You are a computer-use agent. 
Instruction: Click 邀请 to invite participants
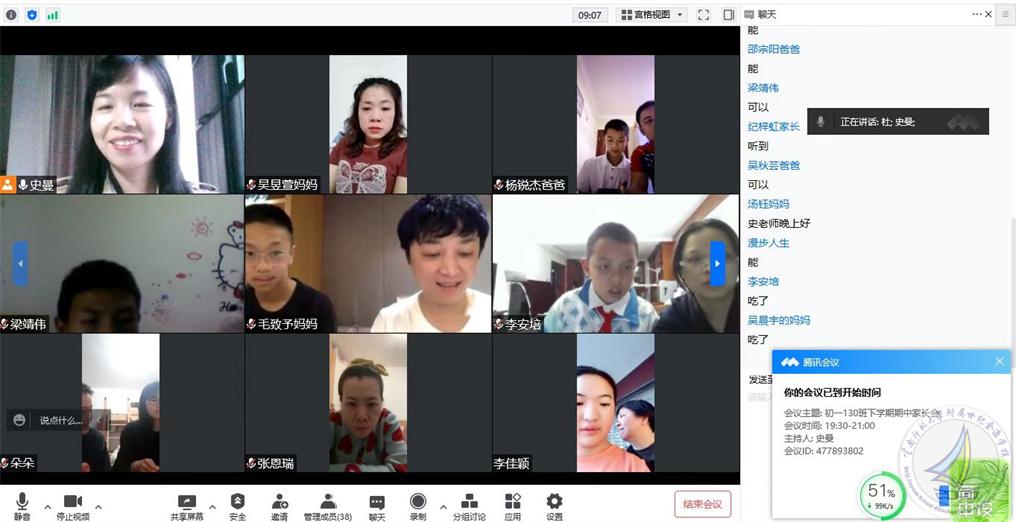(x=280, y=506)
